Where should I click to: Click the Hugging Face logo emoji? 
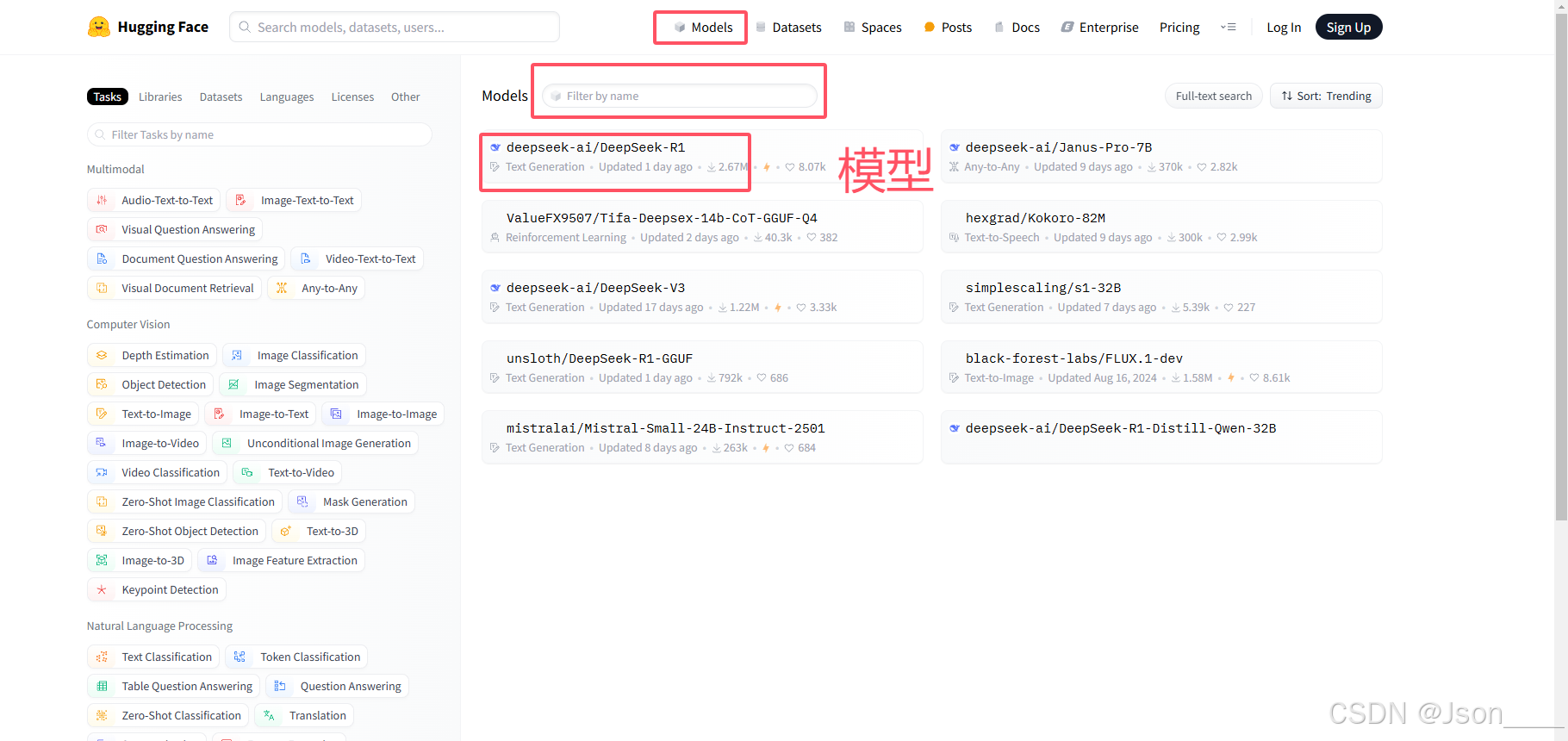pyautogui.click(x=99, y=27)
